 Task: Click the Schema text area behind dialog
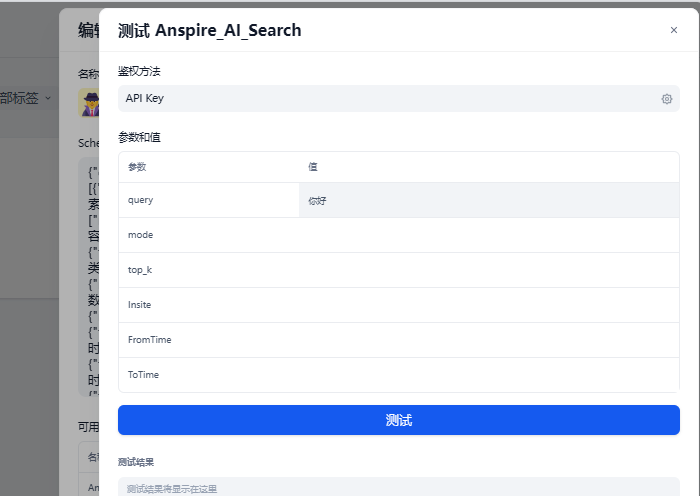pos(89,277)
